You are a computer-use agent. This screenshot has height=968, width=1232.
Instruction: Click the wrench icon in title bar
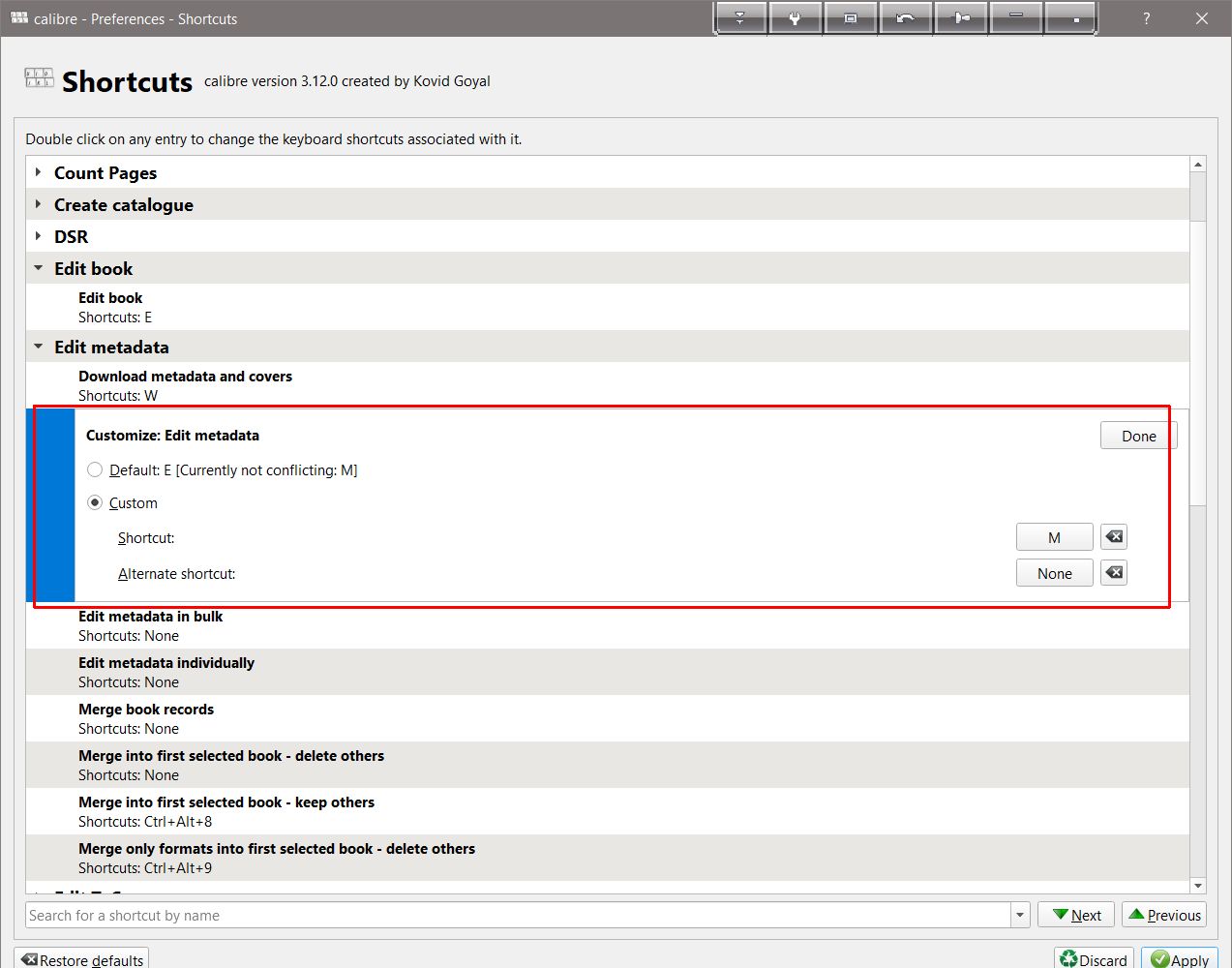pos(796,18)
